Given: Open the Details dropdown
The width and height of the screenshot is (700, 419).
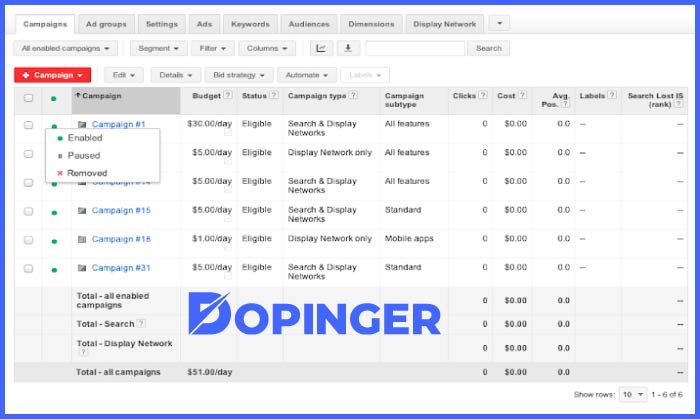Looking at the screenshot, I should tap(176, 75).
